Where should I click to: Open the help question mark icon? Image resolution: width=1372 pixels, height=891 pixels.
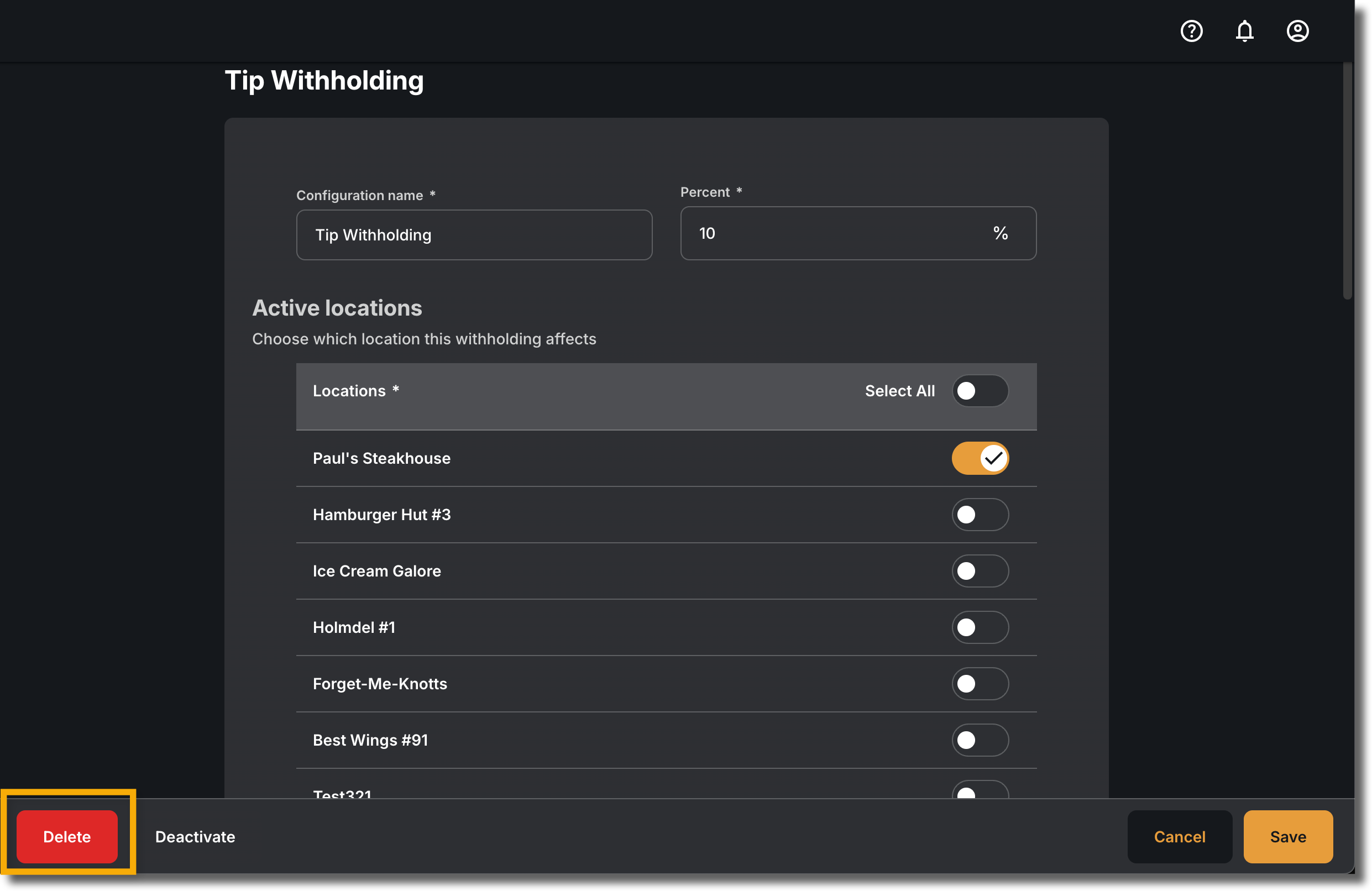(x=1192, y=31)
